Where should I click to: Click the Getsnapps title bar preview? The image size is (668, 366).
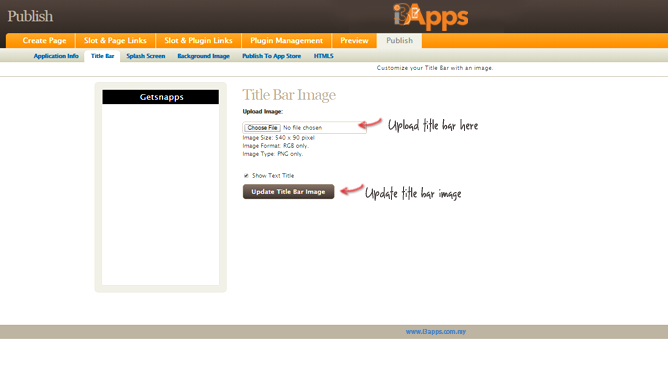point(161,97)
